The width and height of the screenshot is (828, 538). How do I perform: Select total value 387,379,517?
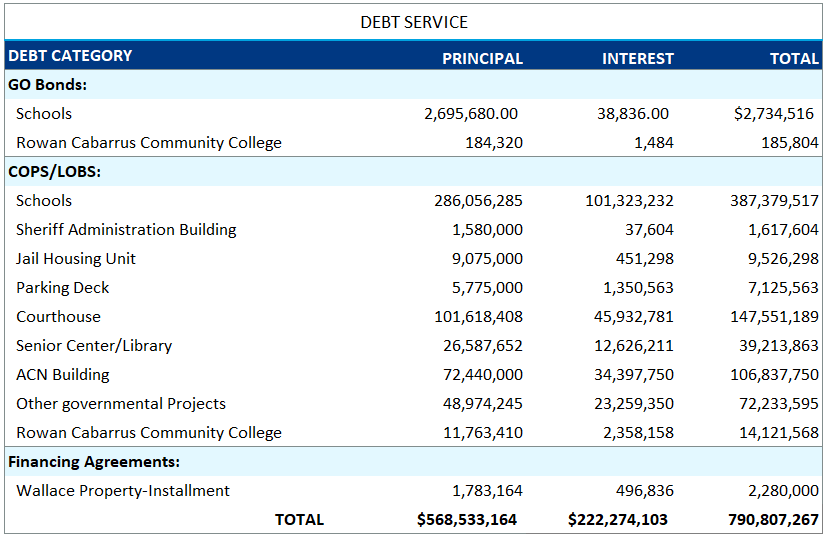[x=775, y=201]
